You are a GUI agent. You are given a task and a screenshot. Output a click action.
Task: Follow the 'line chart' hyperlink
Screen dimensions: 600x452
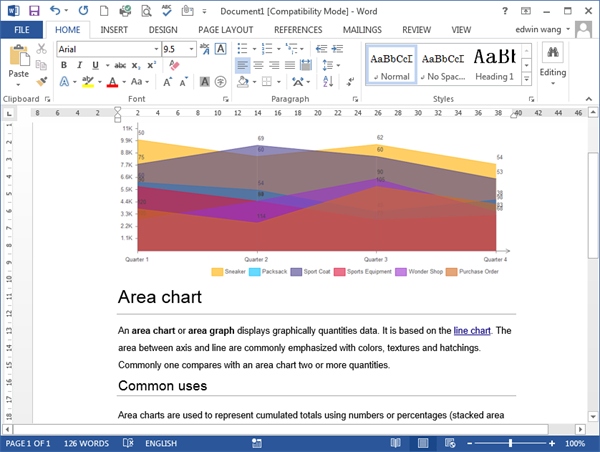coord(472,330)
